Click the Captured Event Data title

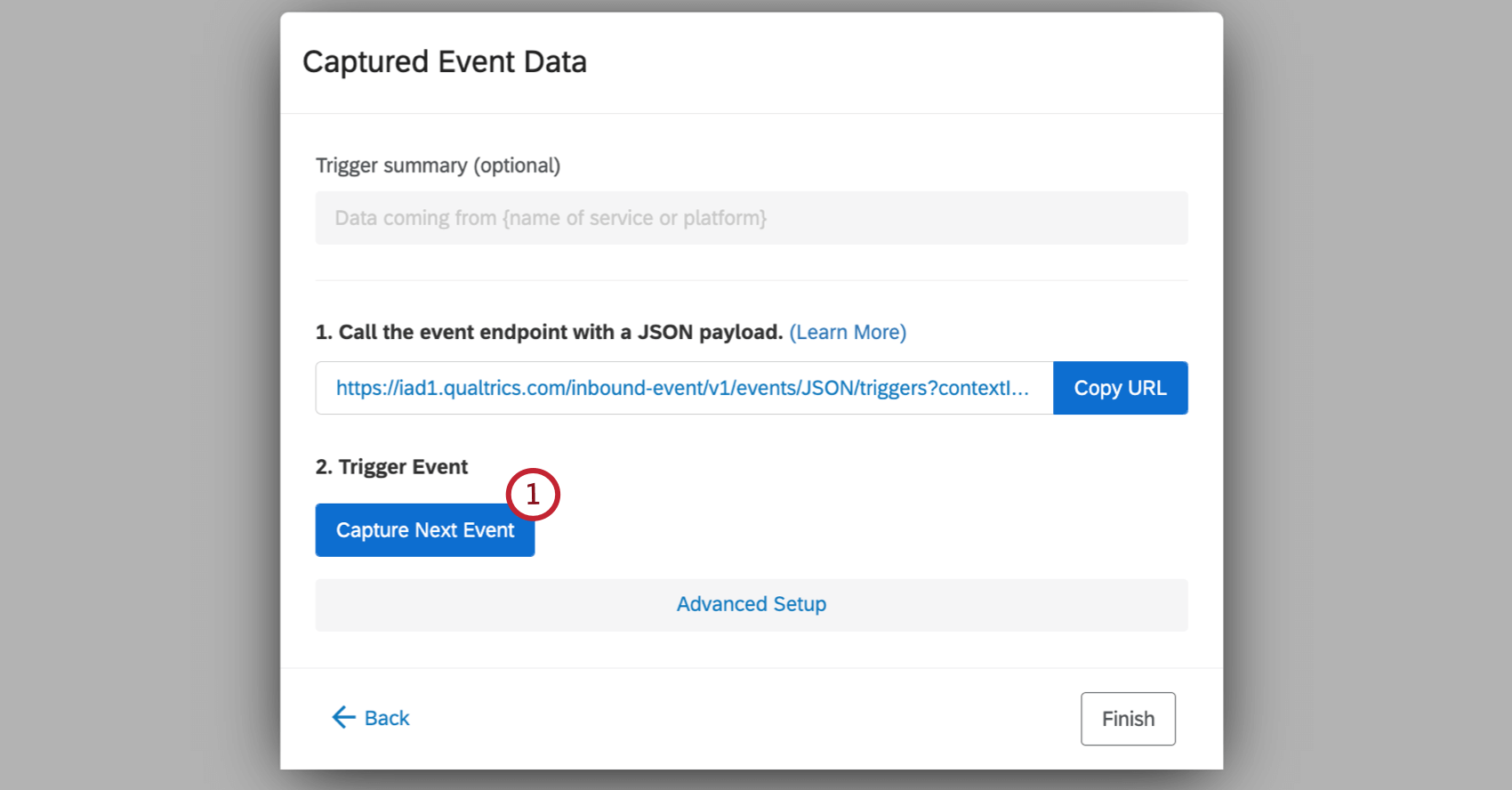coord(444,62)
